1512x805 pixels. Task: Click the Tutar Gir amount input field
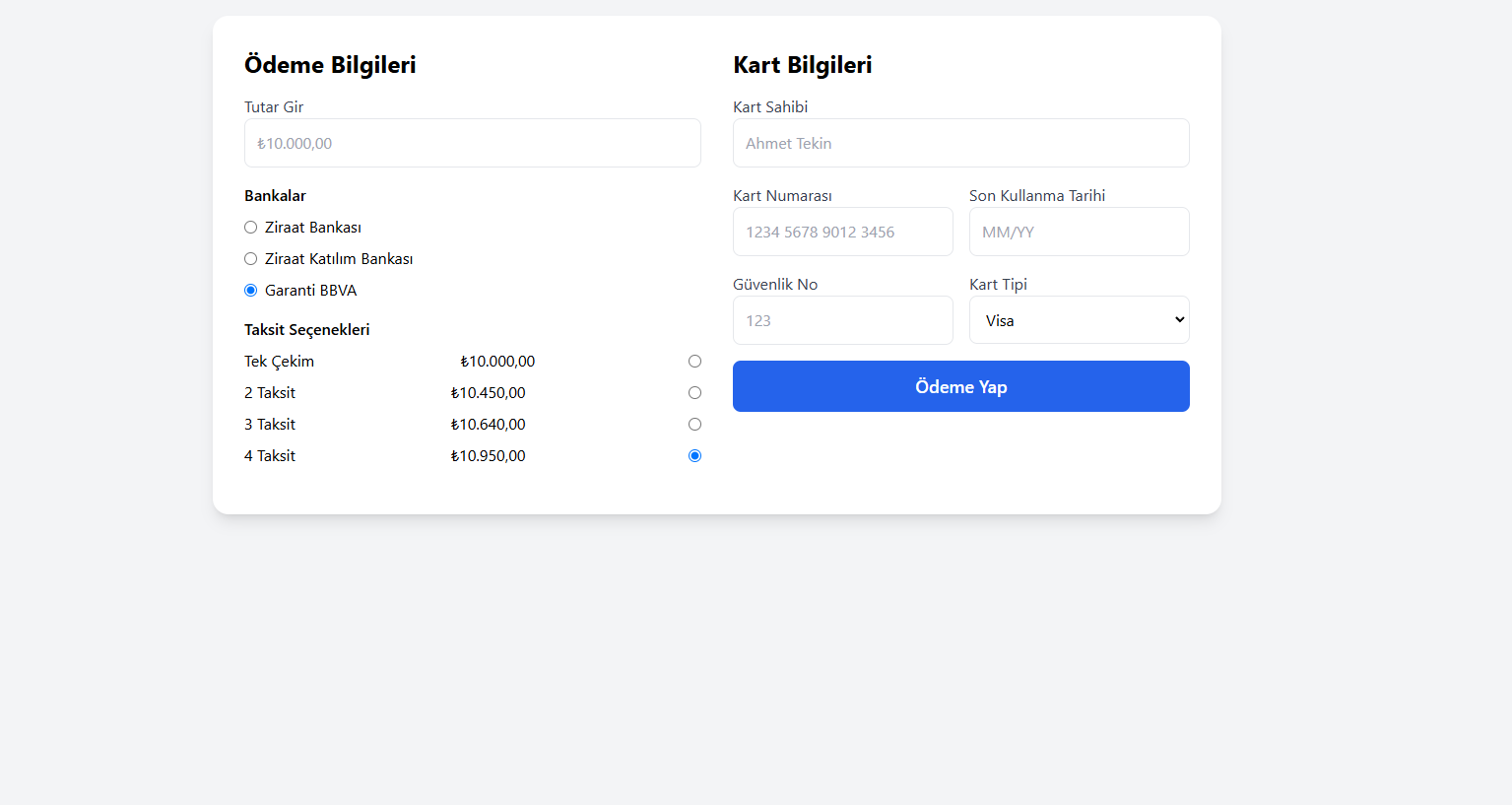click(472, 143)
